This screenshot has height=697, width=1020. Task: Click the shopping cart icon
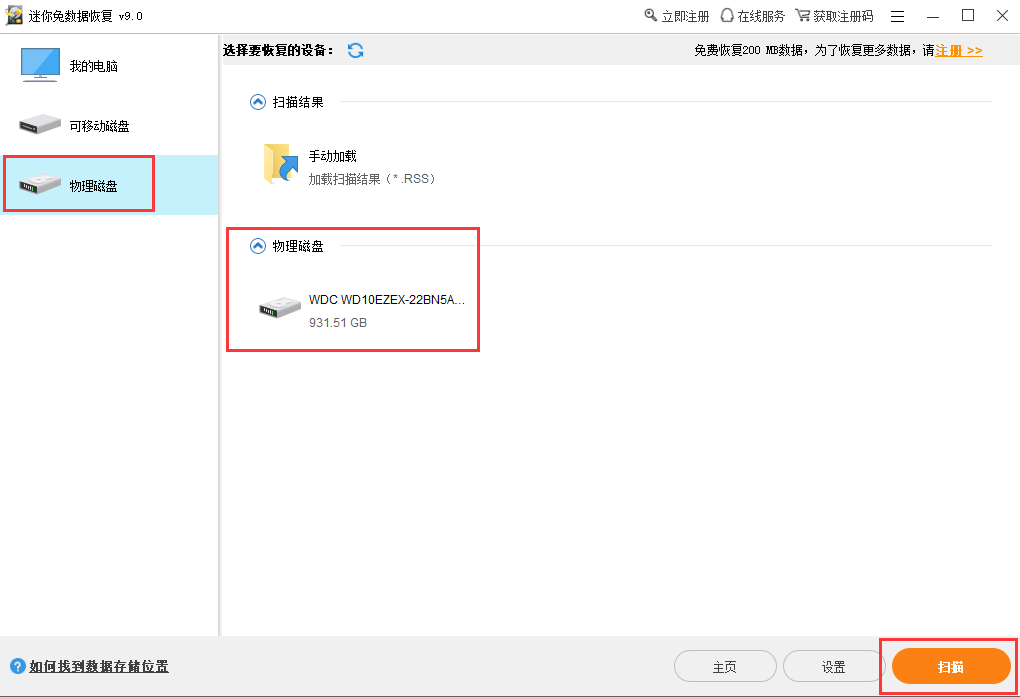pos(803,15)
